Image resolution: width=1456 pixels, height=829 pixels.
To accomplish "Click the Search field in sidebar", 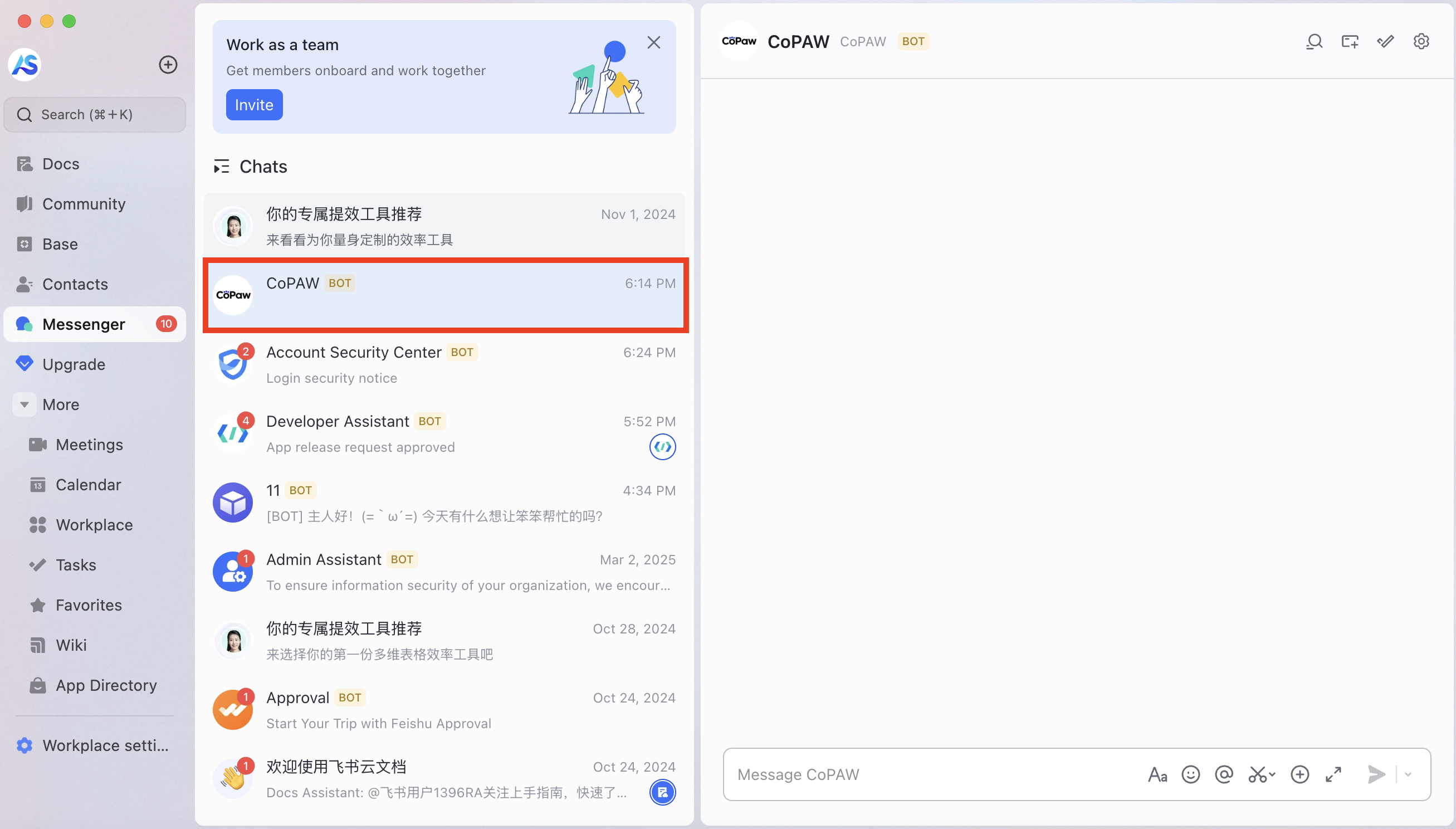I will 95,114.
